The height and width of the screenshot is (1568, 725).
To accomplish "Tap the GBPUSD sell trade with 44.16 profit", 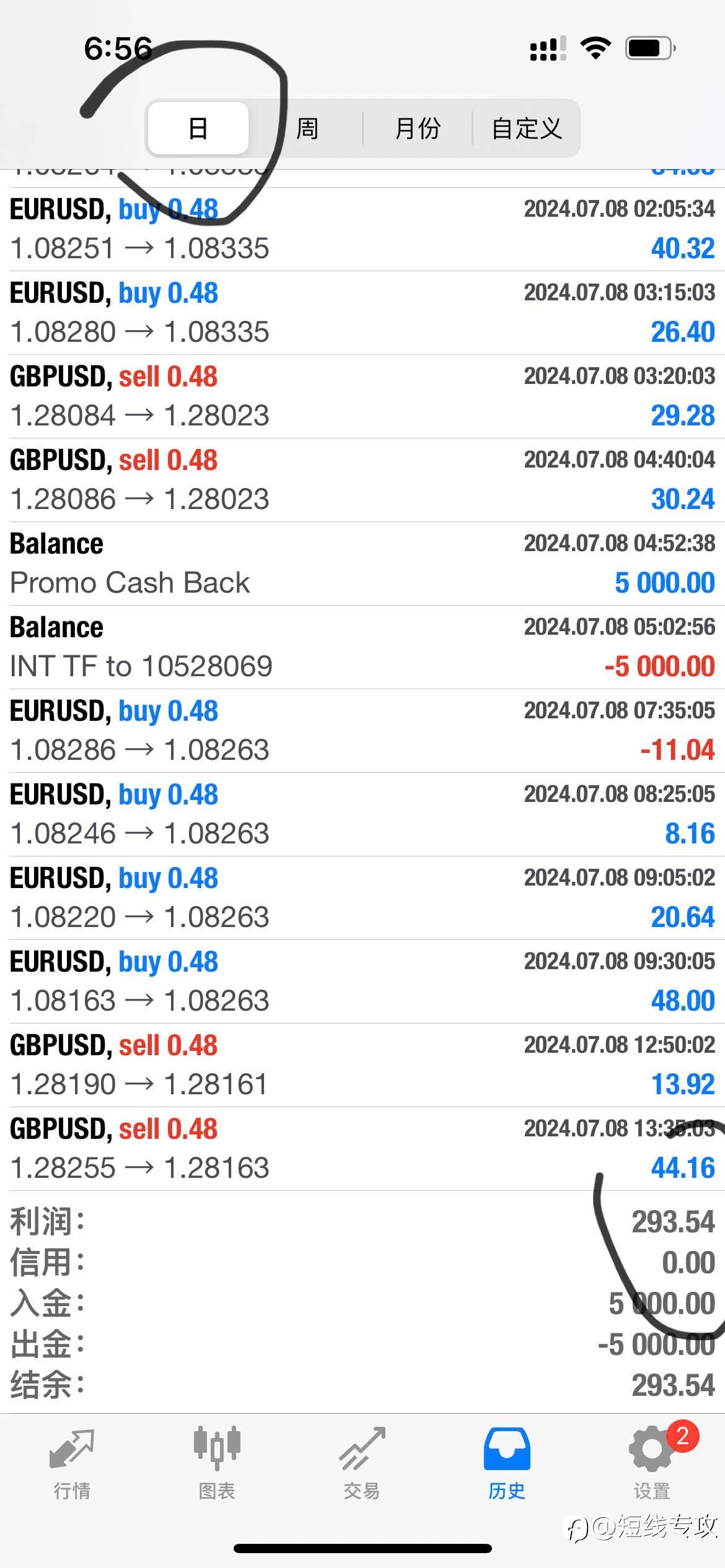I will click(x=362, y=1149).
